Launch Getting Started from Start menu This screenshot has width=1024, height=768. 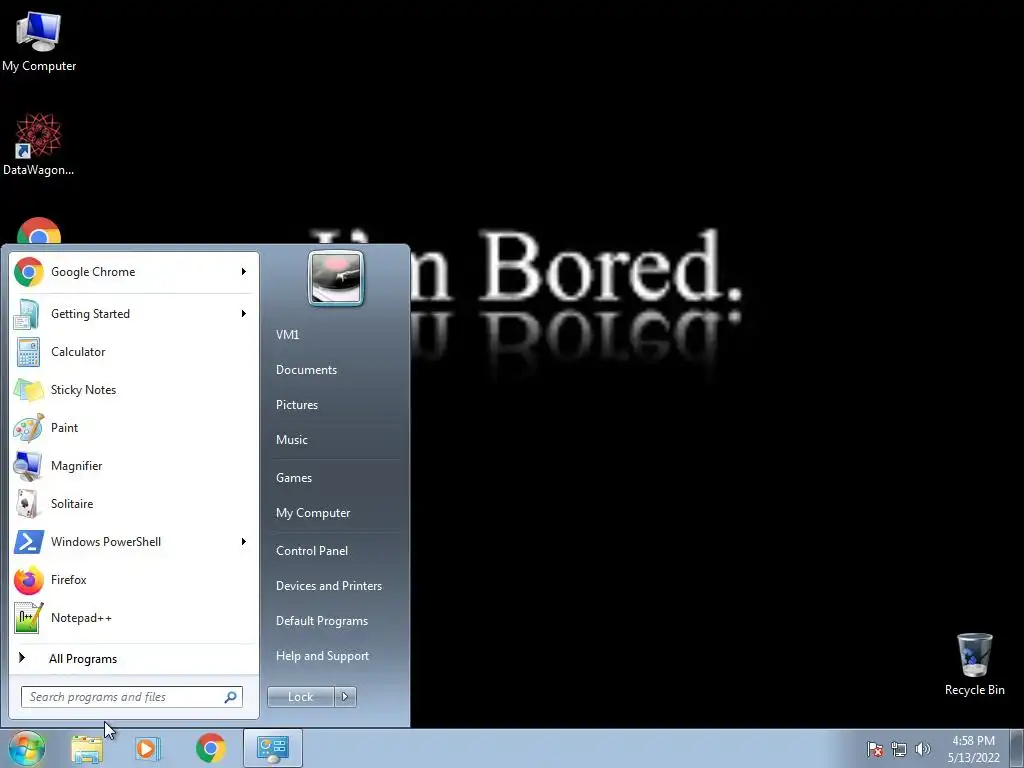(x=134, y=313)
